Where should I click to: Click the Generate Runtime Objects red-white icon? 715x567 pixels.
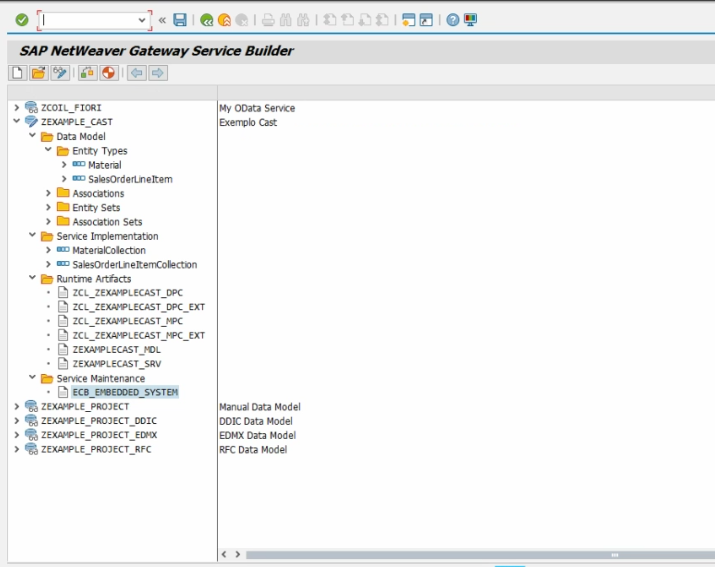pyautogui.click(x=108, y=73)
